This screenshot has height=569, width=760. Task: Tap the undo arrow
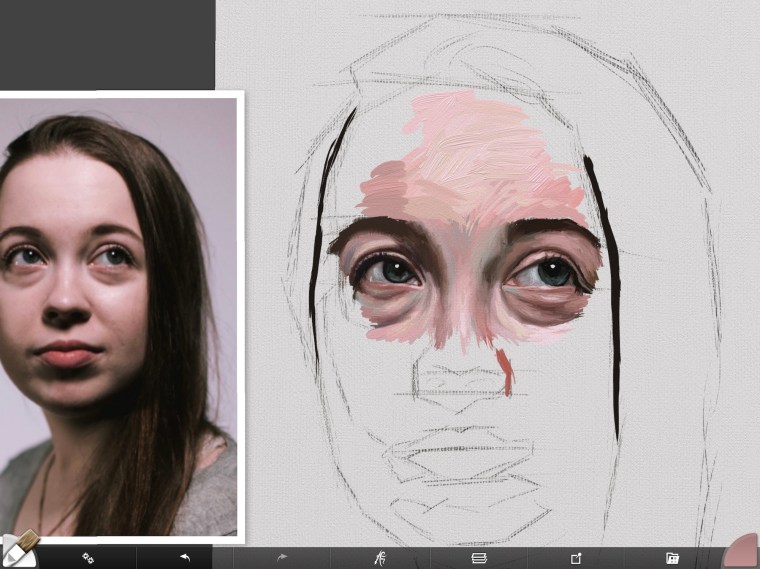click(185, 558)
